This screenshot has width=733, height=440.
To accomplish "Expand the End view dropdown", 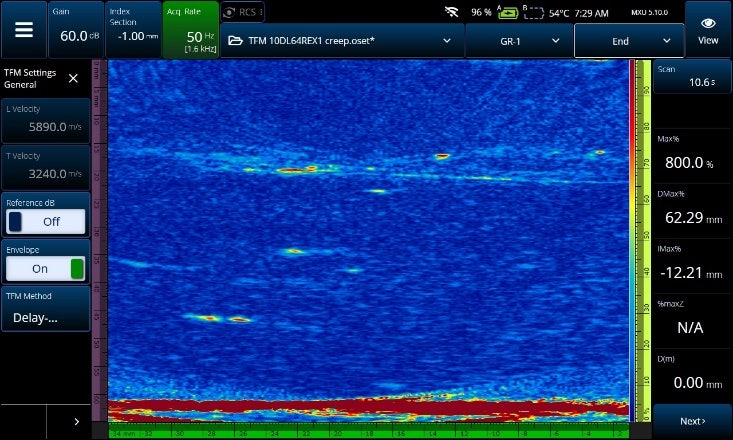I will pos(627,41).
